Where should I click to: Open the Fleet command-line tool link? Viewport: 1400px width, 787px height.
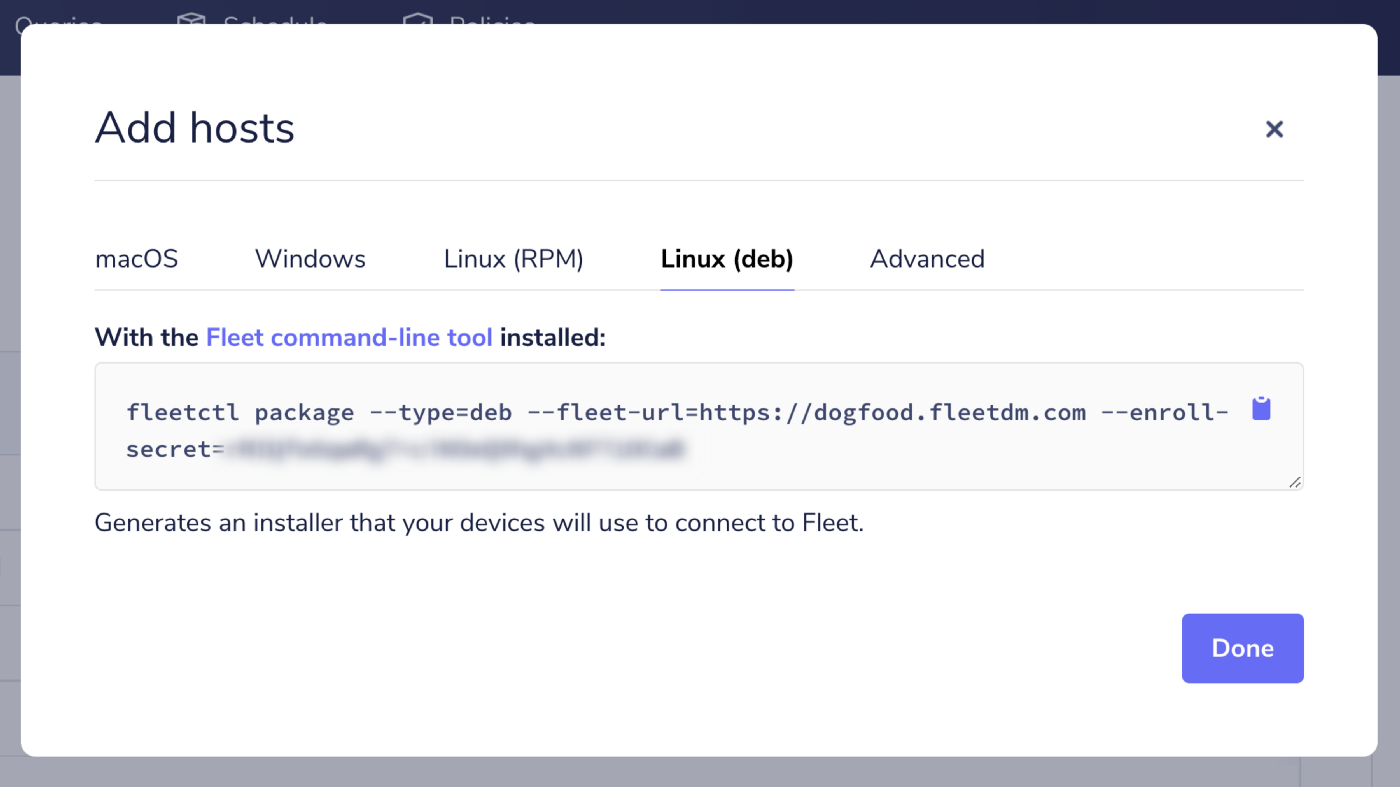(349, 338)
